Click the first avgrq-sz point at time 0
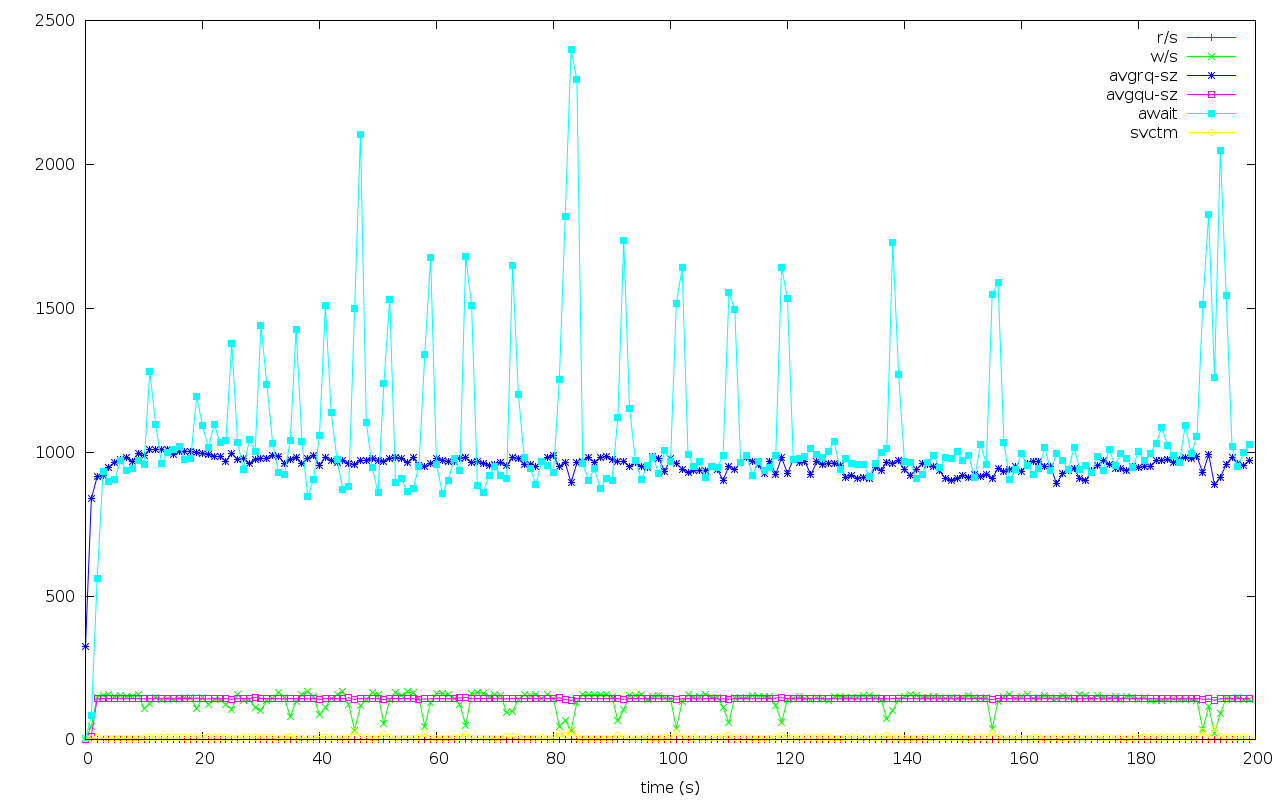The image size is (1280, 800). click(85, 646)
